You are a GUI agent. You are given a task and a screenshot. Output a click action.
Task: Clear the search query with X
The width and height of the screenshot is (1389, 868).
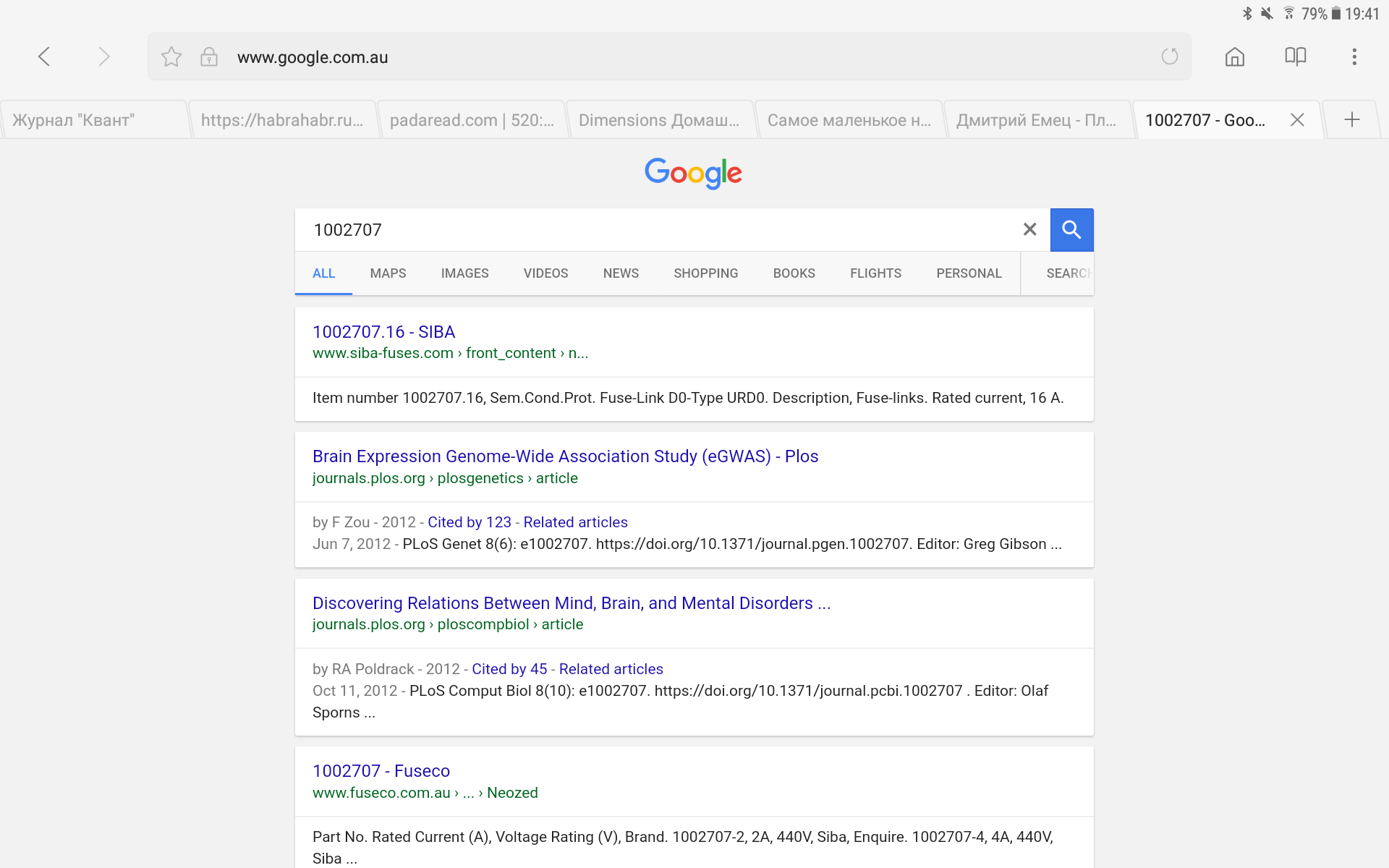[1029, 229]
